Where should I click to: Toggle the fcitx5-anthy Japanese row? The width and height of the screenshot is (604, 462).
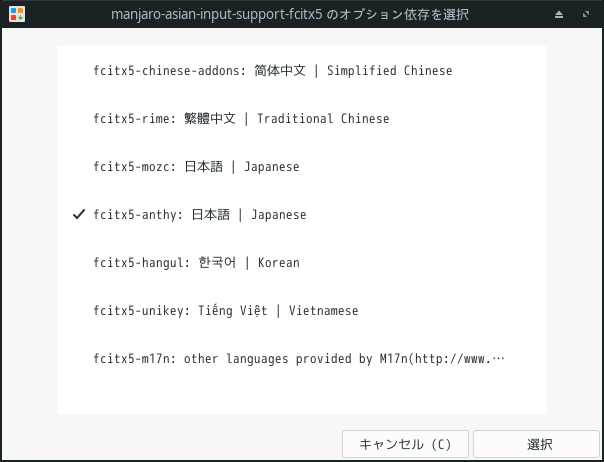(302, 214)
